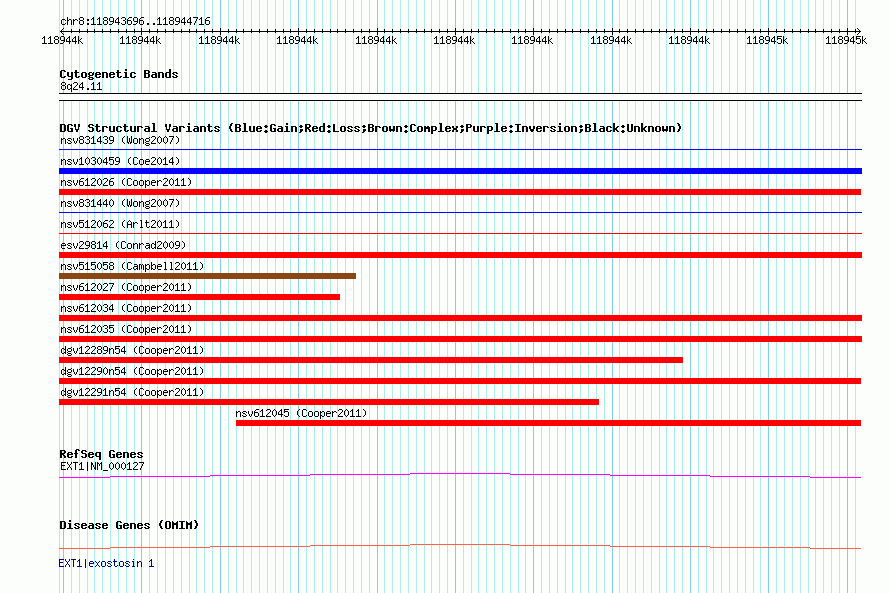Select the red nsv612026 loss bar
The height and width of the screenshot is (593, 890).
pyautogui.click(x=460, y=192)
